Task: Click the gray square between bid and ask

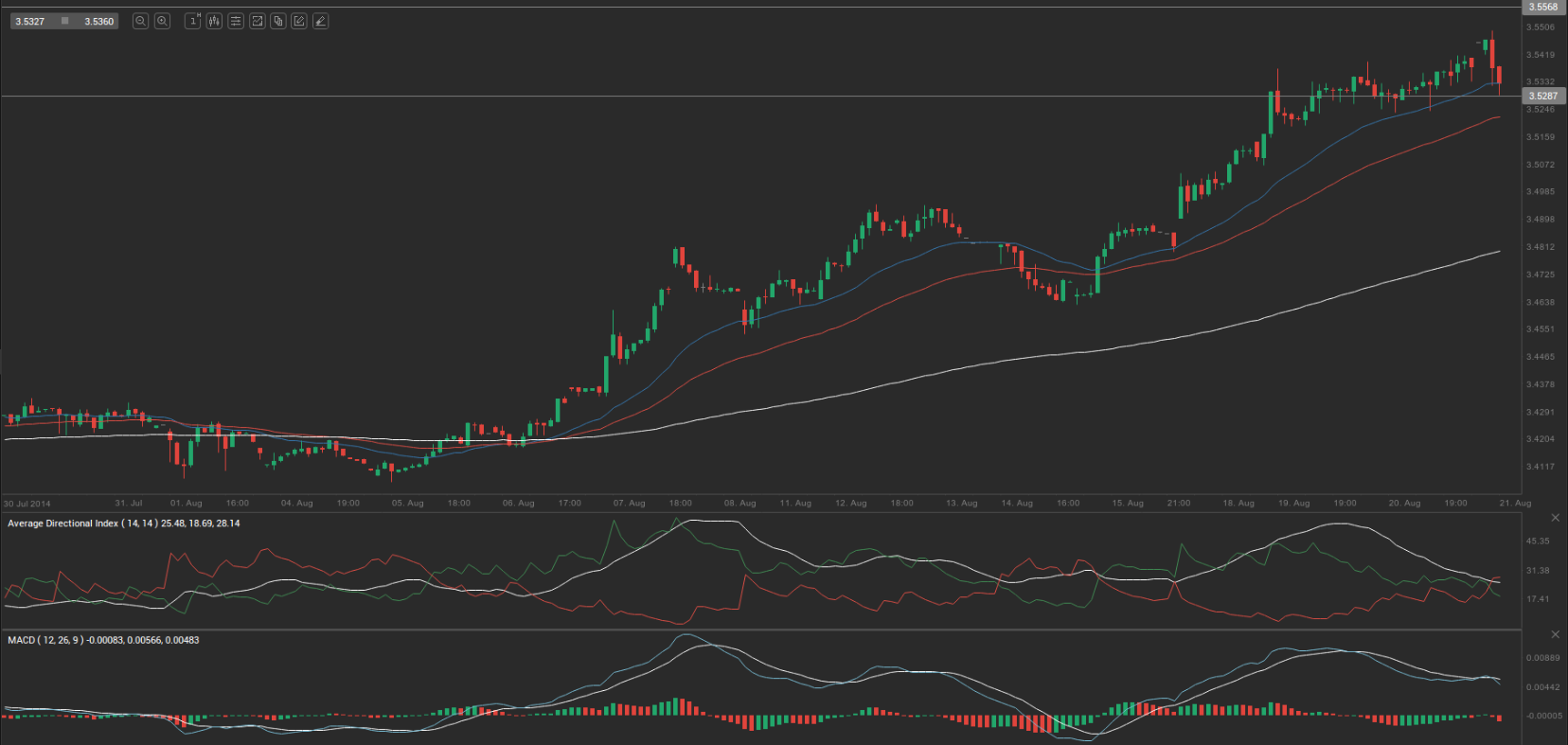Action: tap(64, 21)
